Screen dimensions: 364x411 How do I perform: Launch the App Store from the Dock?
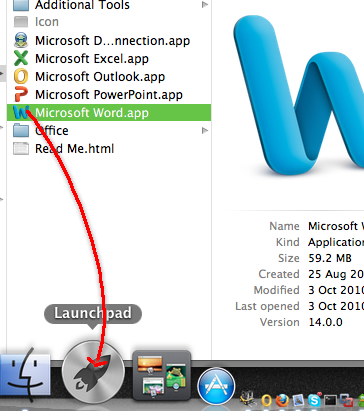coord(216,386)
